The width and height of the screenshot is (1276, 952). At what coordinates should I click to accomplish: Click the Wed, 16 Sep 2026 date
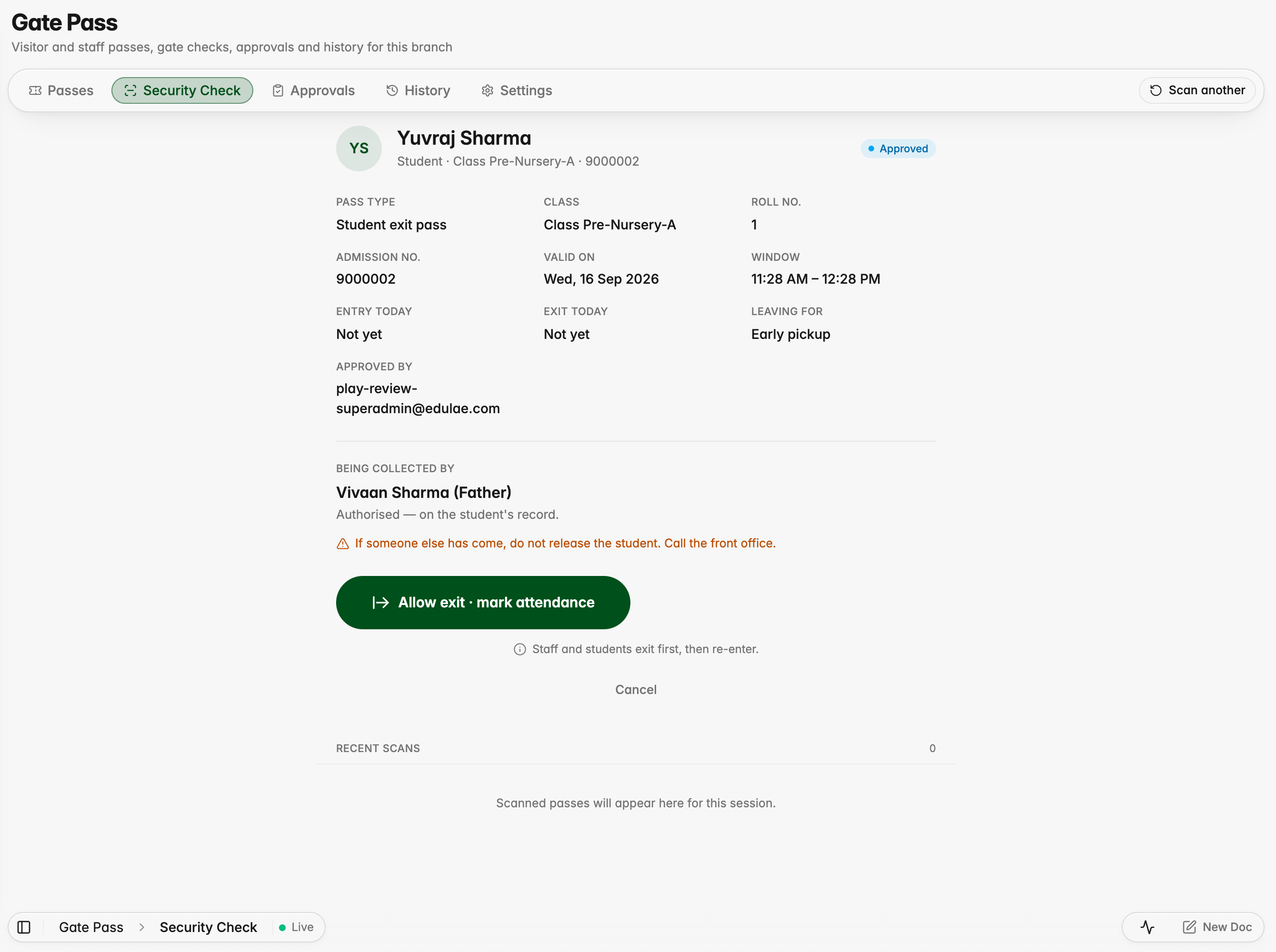click(601, 279)
